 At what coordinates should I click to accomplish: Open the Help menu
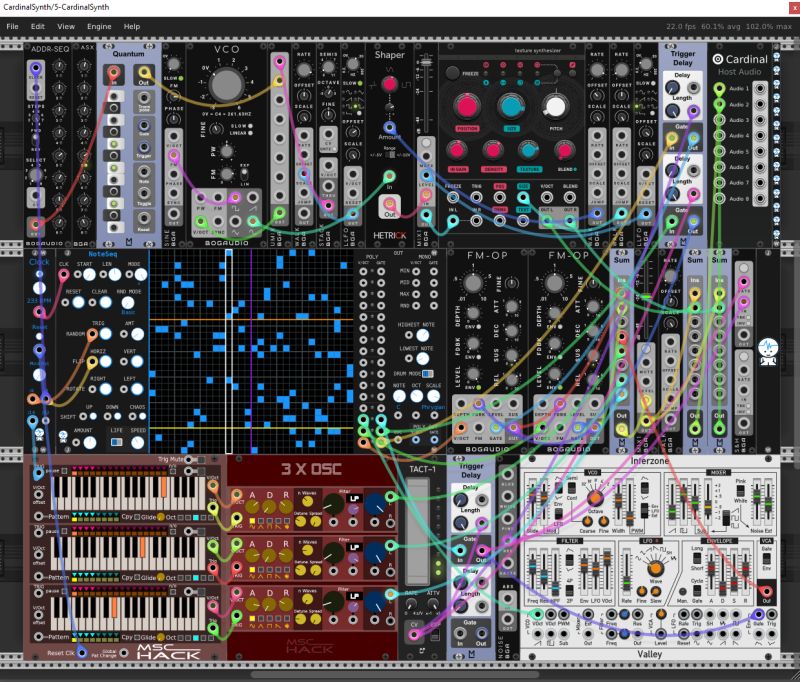pyautogui.click(x=132, y=27)
